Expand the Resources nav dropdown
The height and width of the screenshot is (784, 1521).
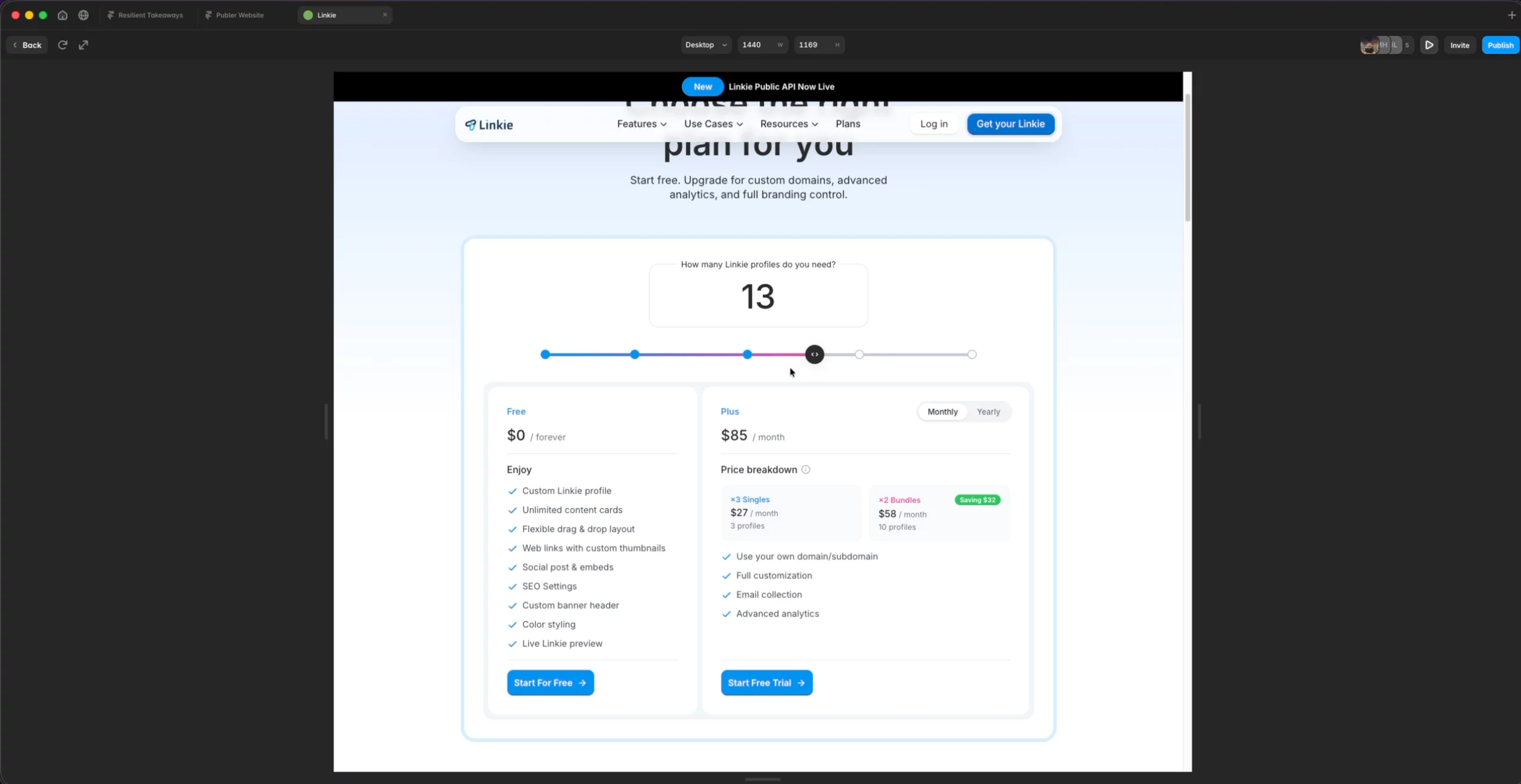tap(789, 124)
